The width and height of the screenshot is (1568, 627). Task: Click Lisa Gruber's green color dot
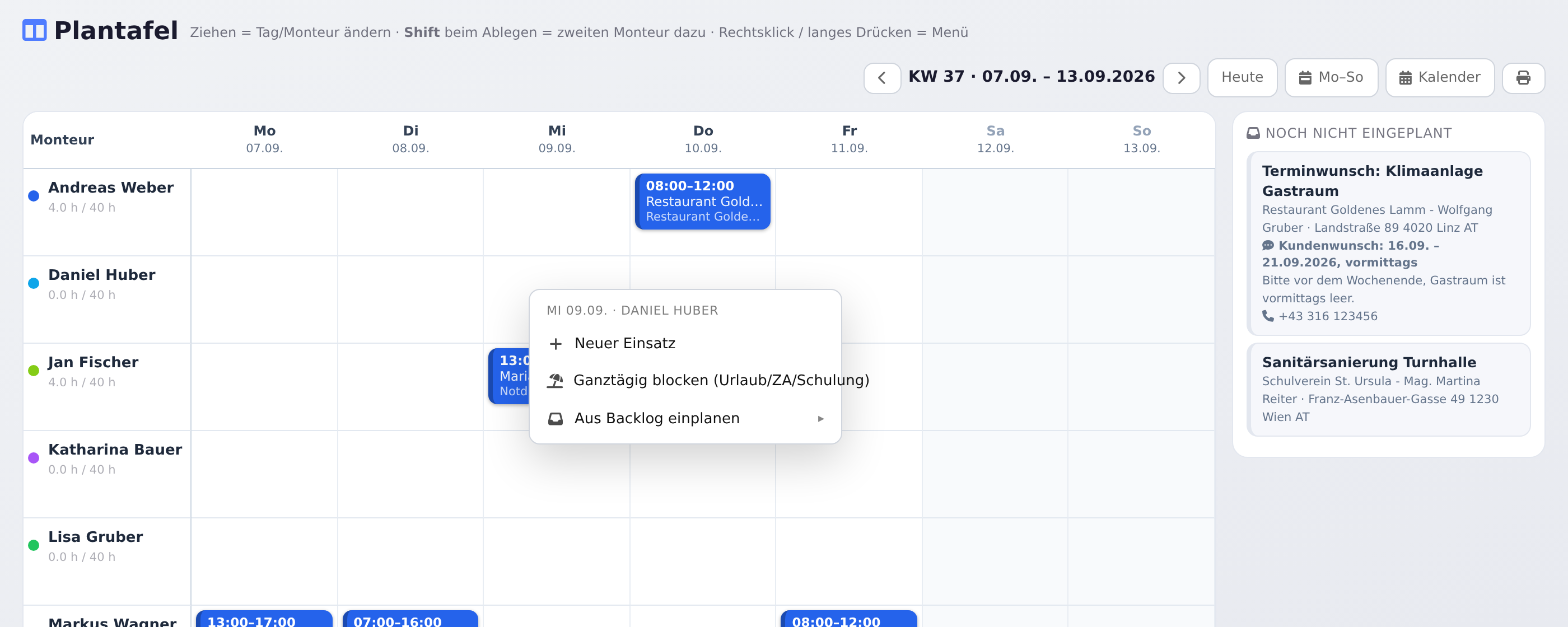pos(34,545)
